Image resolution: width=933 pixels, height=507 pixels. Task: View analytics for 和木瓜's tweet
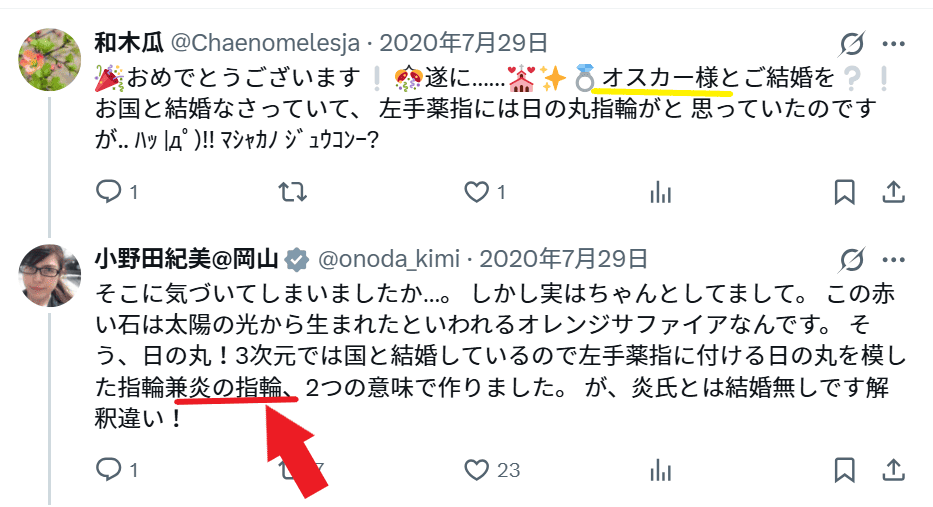click(660, 192)
